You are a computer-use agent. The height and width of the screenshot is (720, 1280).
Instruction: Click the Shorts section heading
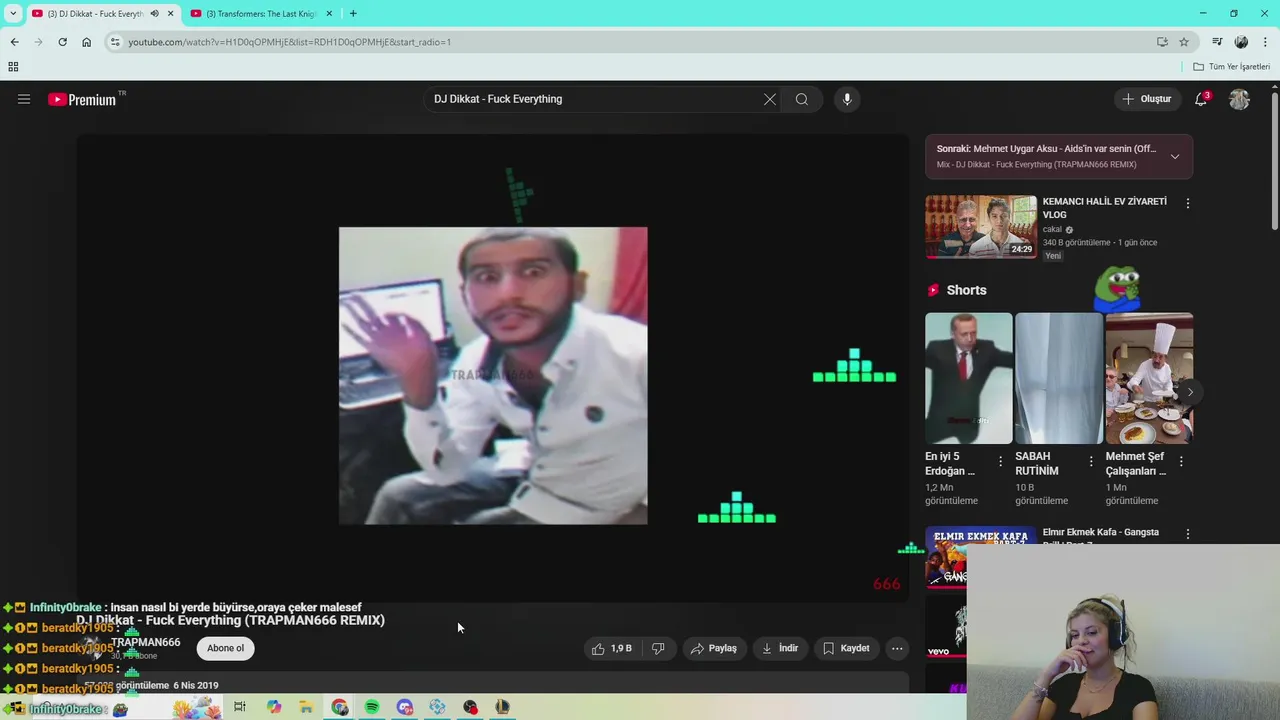[x=966, y=290]
